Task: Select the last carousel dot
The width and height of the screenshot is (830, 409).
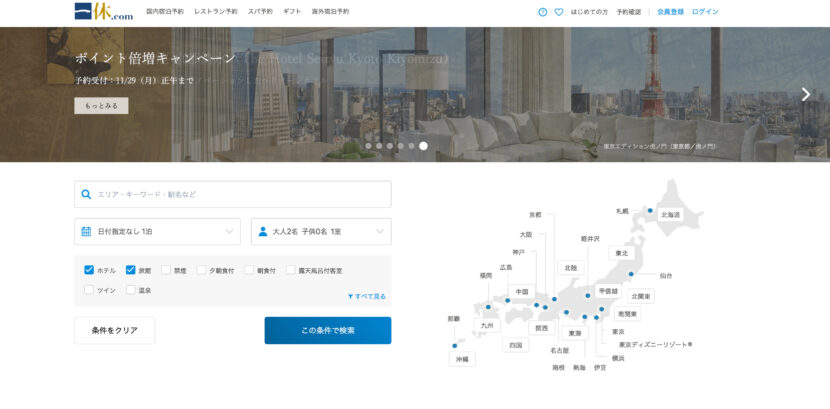Action: [x=423, y=146]
